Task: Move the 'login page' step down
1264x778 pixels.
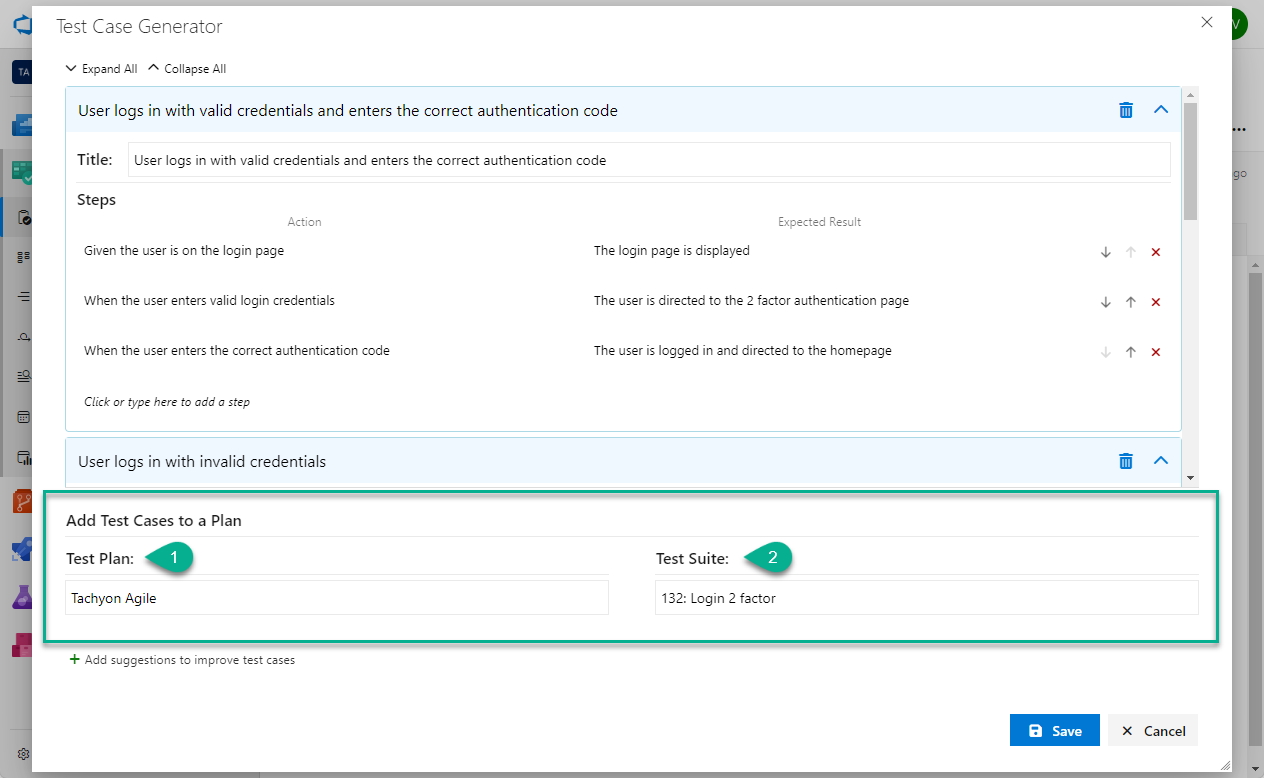Action: pos(1106,252)
